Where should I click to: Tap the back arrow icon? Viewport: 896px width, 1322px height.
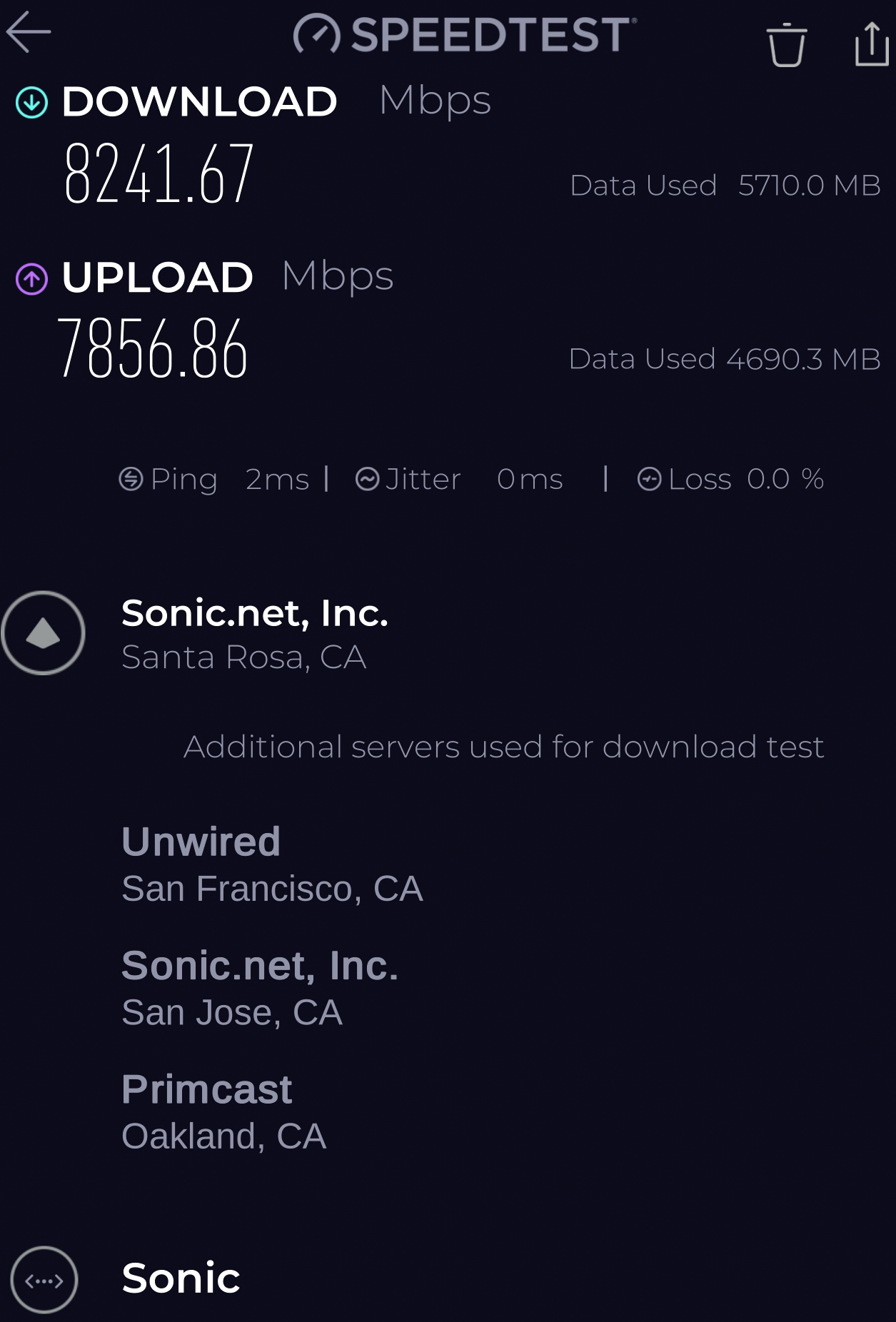pyautogui.click(x=29, y=32)
